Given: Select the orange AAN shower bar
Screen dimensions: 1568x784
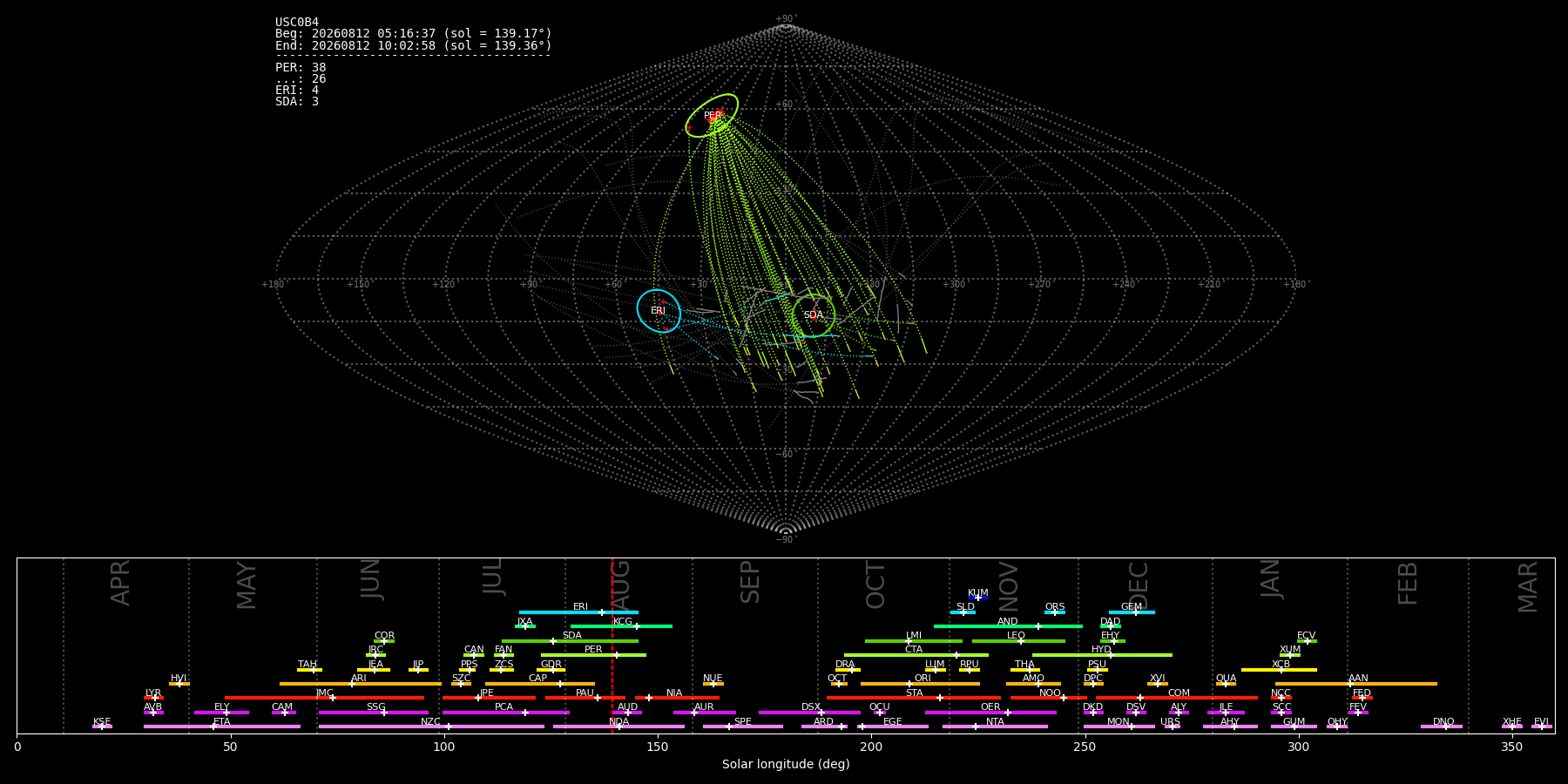Looking at the screenshot, I should point(1356,684).
